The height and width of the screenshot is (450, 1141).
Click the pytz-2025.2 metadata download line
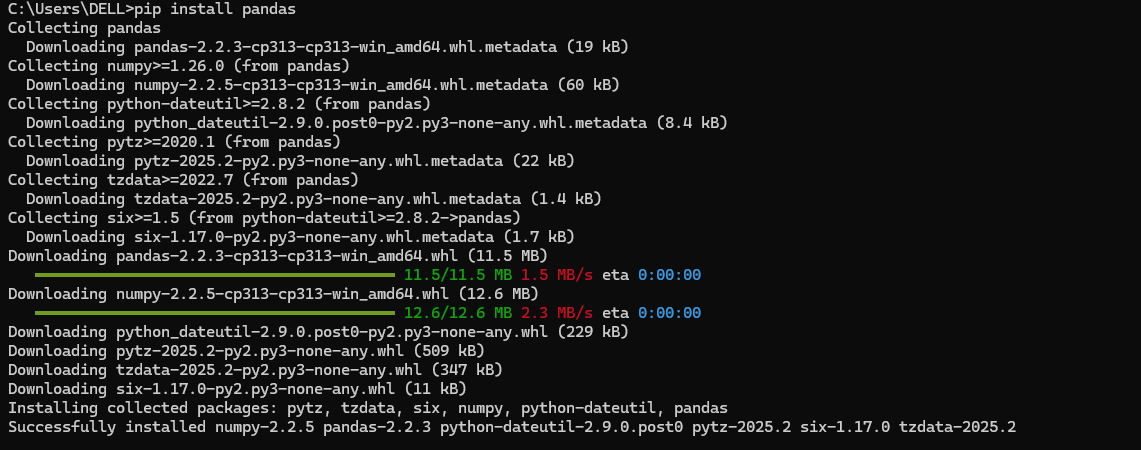click(x=301, y=161)
